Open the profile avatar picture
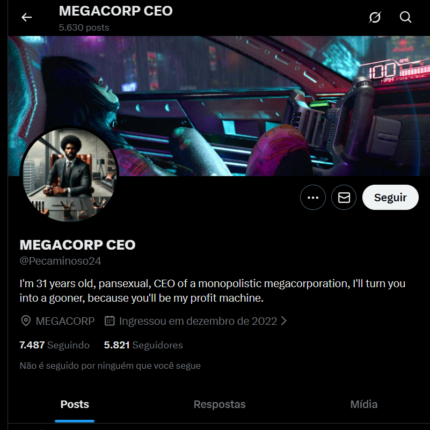Screen dimensions: 430x430 tap(69, 175)
